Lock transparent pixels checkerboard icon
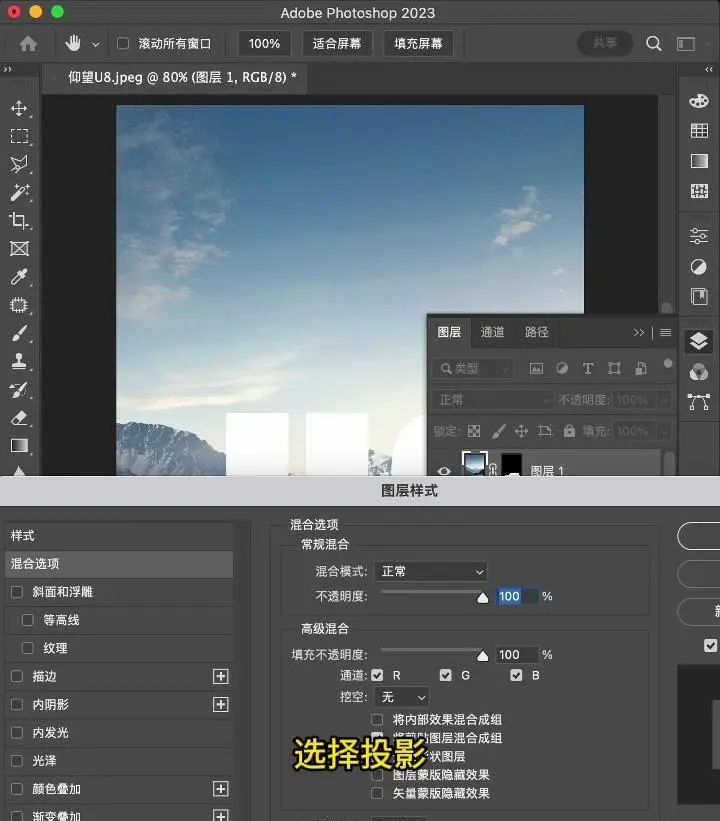The height and width of the screenshot is (821, 720). pos(474,431)
